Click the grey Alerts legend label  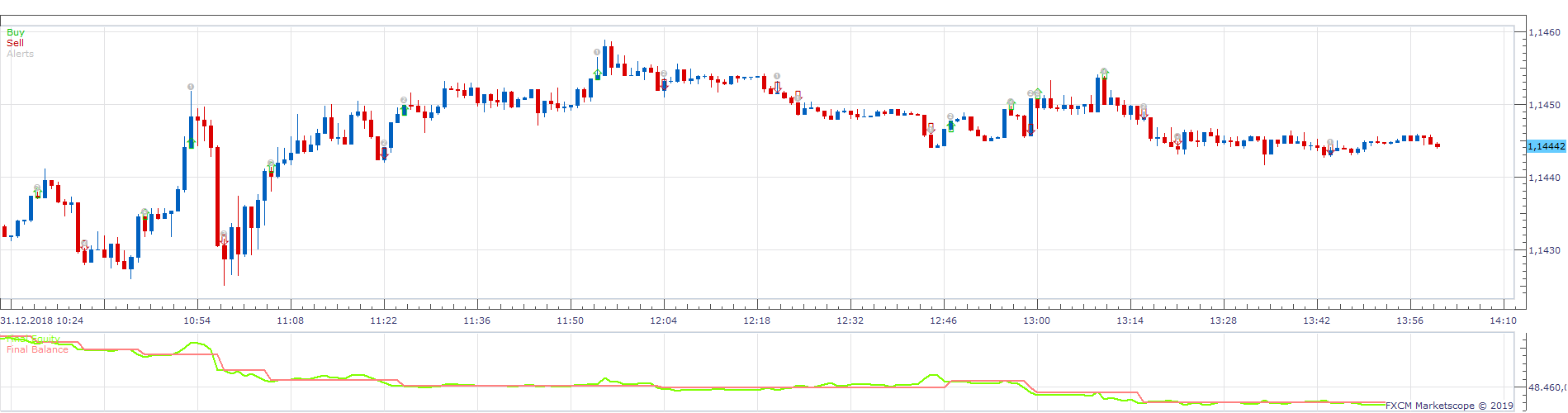[x=21, y=54]
